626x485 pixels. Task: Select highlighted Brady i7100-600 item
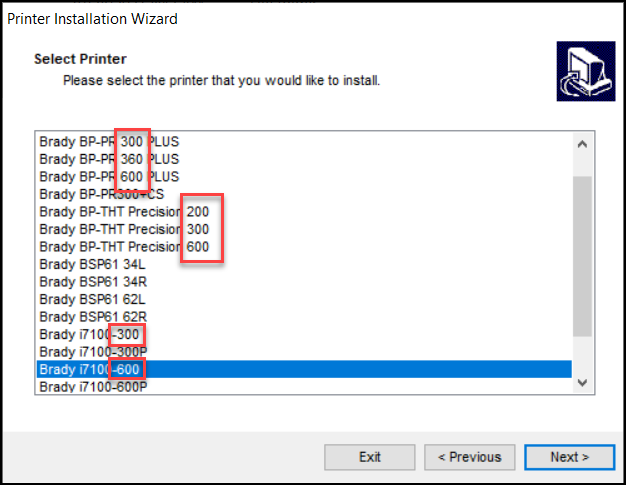[x=89, y=370]
